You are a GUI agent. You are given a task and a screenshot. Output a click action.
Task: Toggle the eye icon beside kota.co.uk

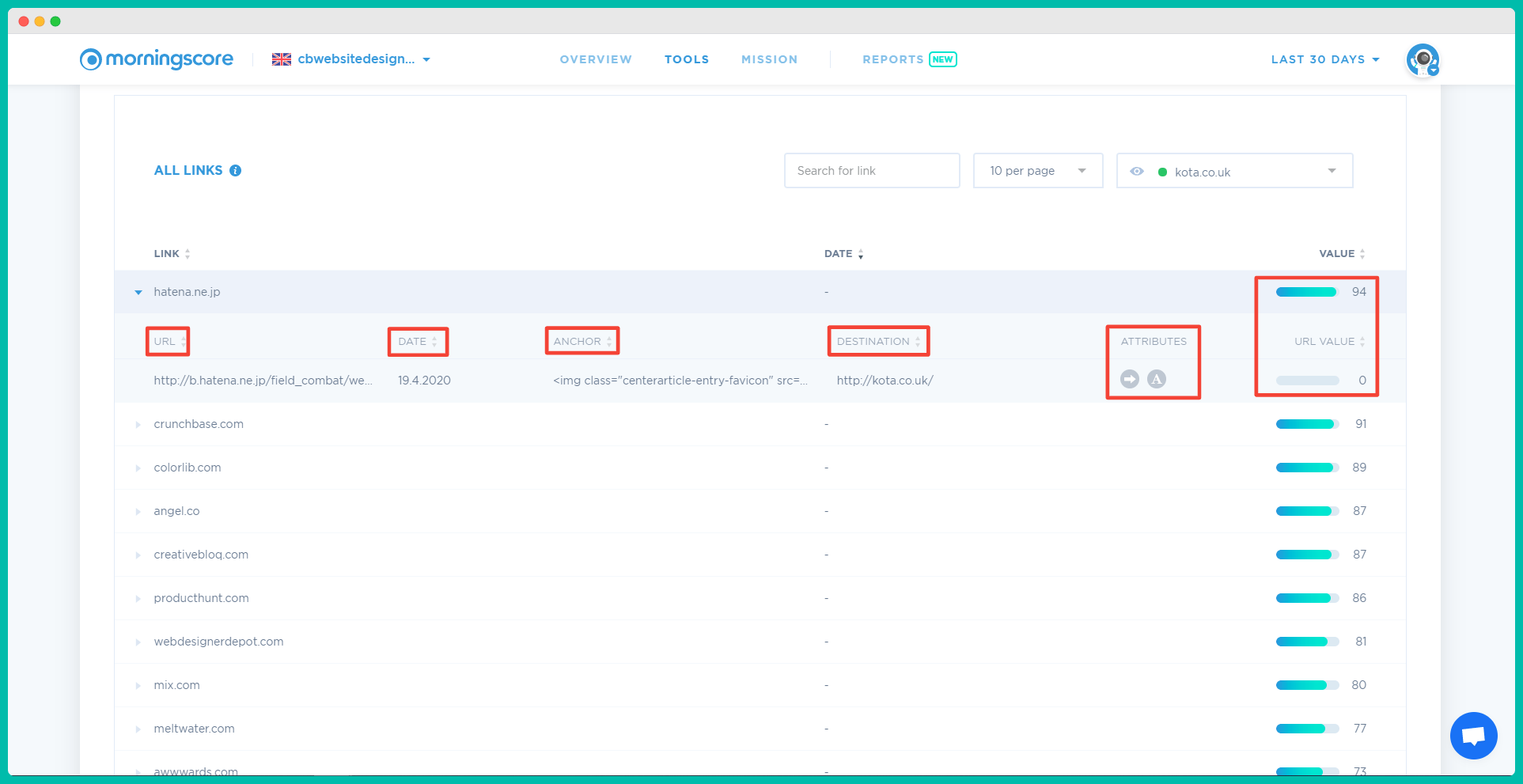[x=1137, y=172]
